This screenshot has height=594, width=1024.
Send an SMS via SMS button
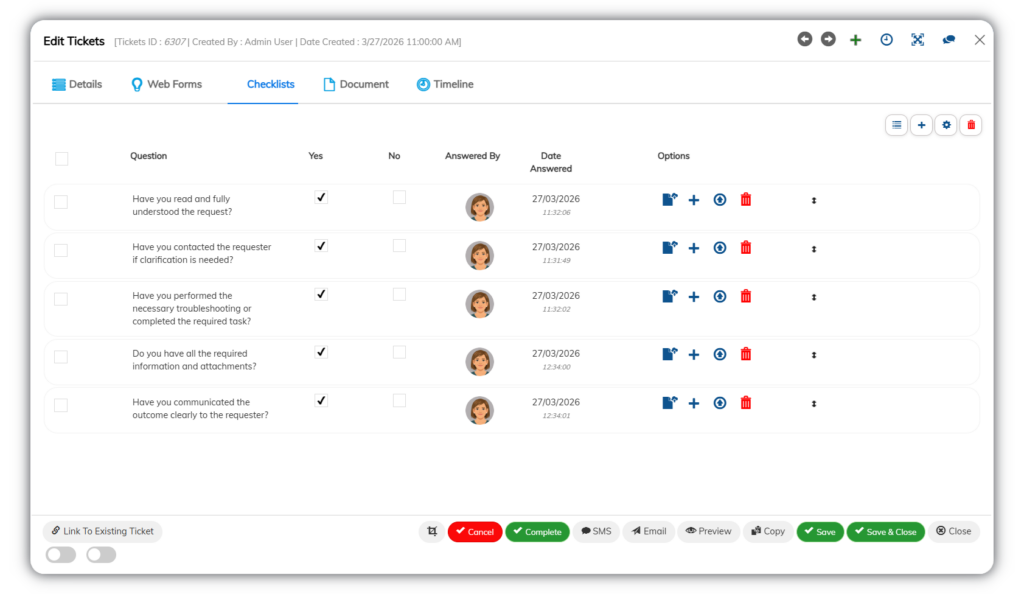click(596, 531)
